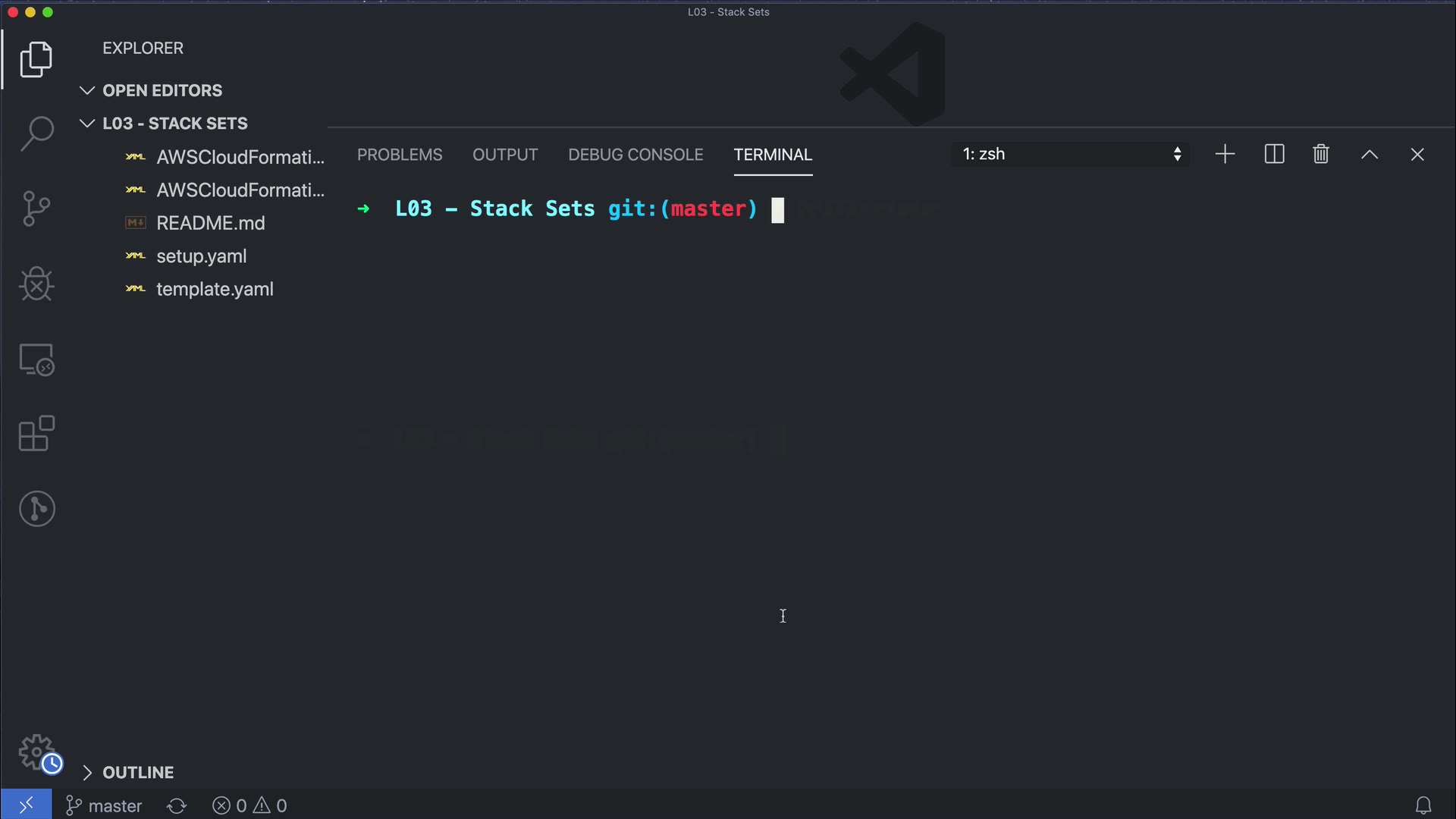
Task: Create a new terminal with plus icon
Action: pyautogui.click(x=1225, y=155)
